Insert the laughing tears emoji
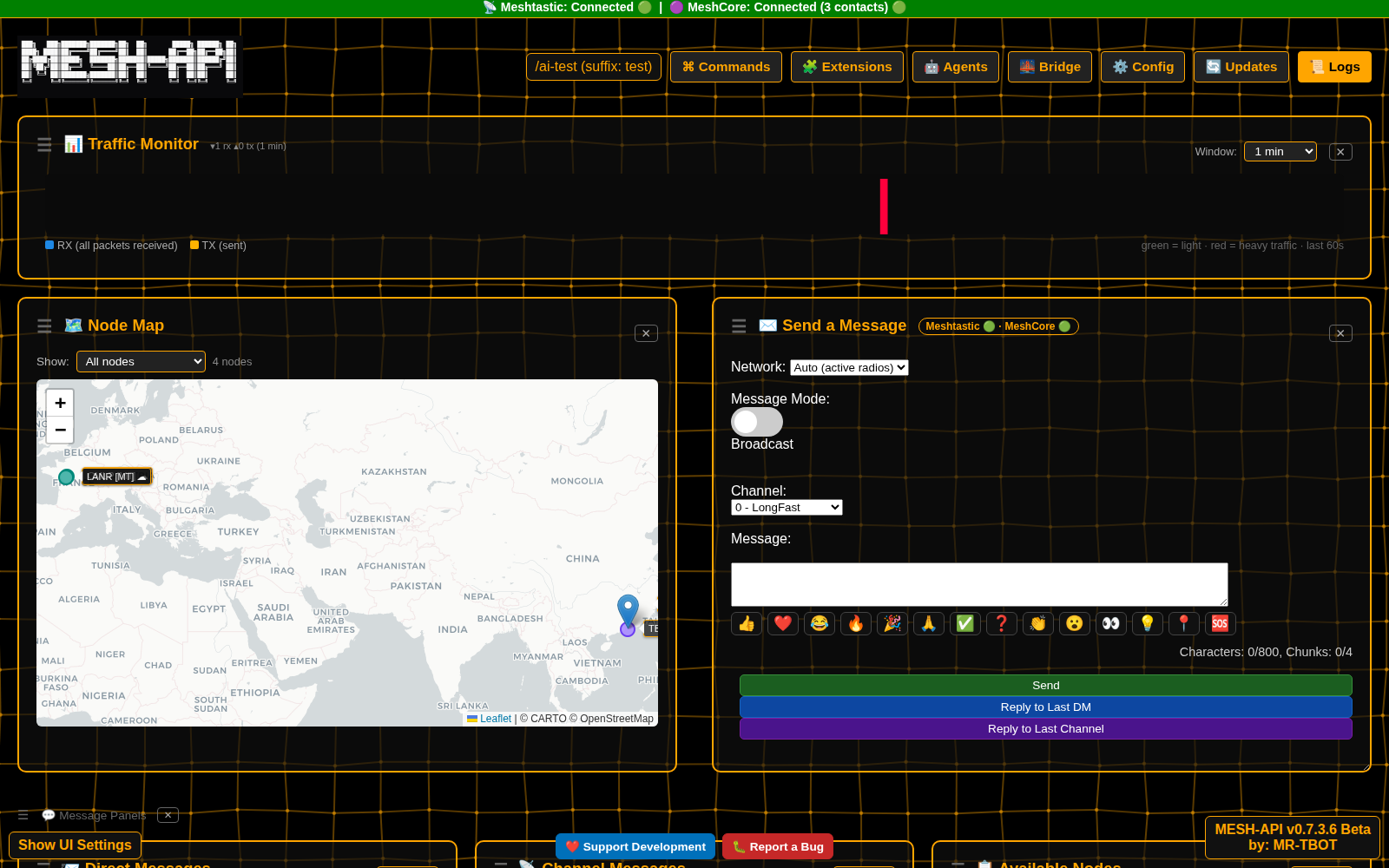 click(x=820, y=623)
